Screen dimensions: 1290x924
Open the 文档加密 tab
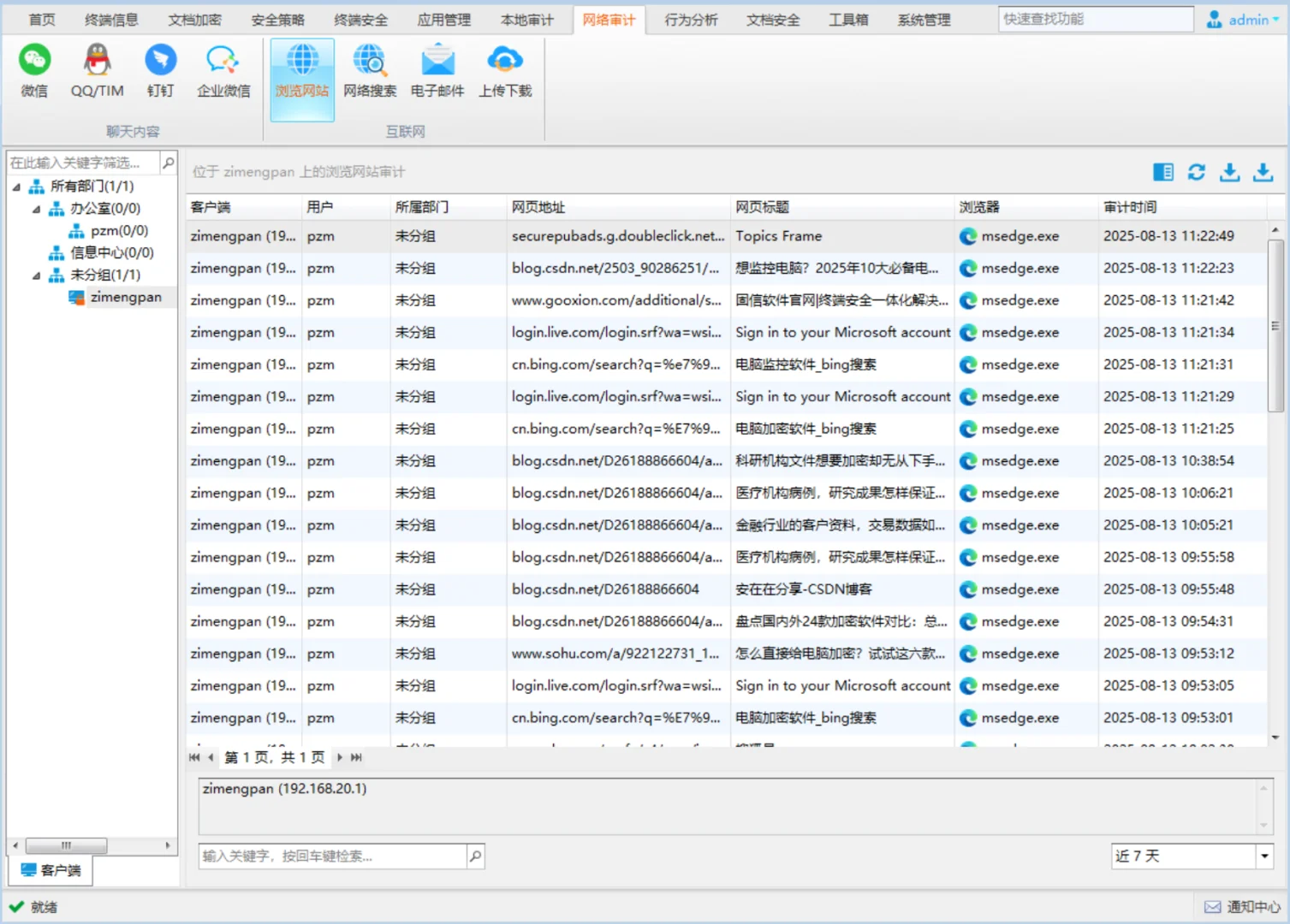coord(194,20)
